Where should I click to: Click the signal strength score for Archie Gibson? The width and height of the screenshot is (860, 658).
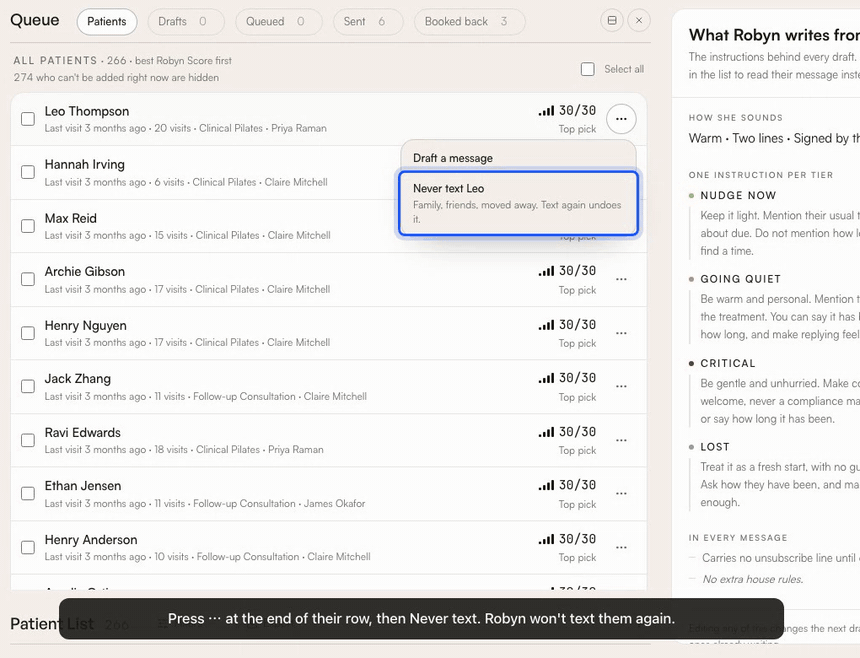567,271
